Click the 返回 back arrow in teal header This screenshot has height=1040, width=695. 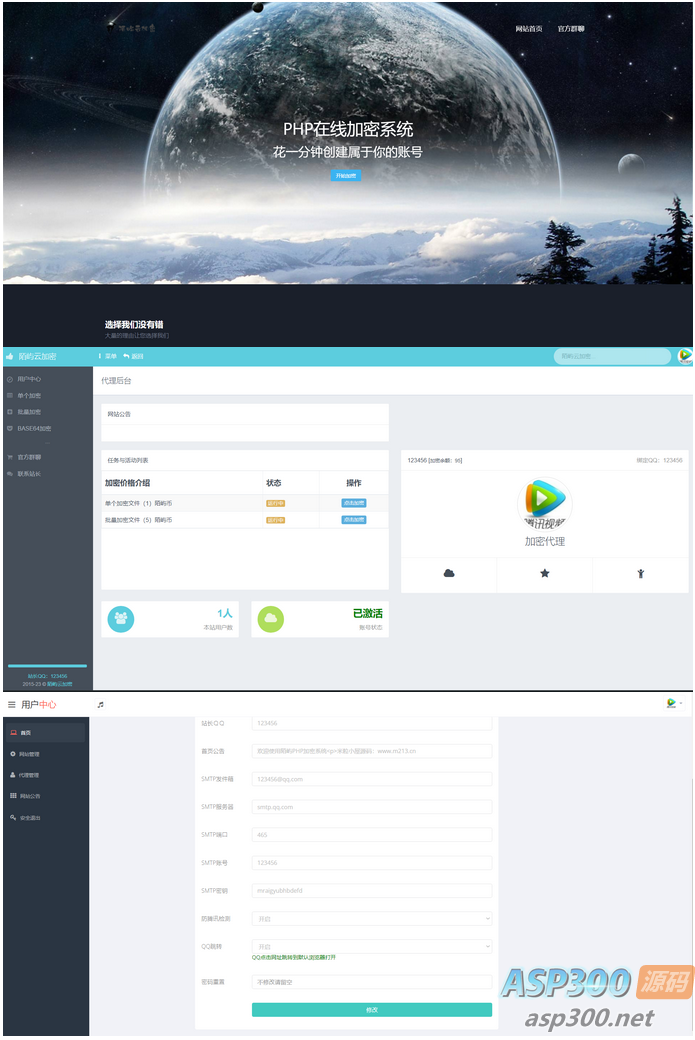coord(133,356)
